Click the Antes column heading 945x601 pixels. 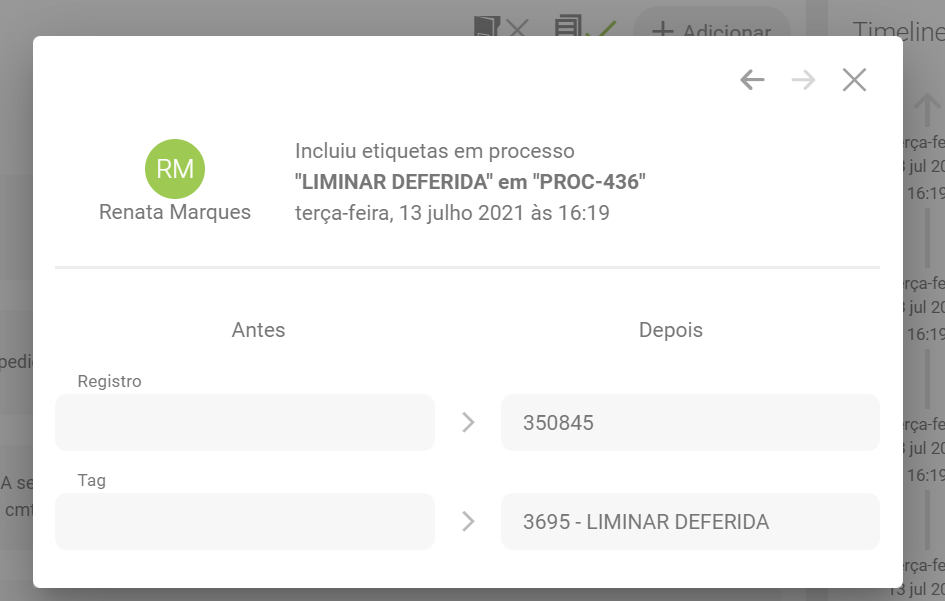pyautogui.click(x=258, y=330)
